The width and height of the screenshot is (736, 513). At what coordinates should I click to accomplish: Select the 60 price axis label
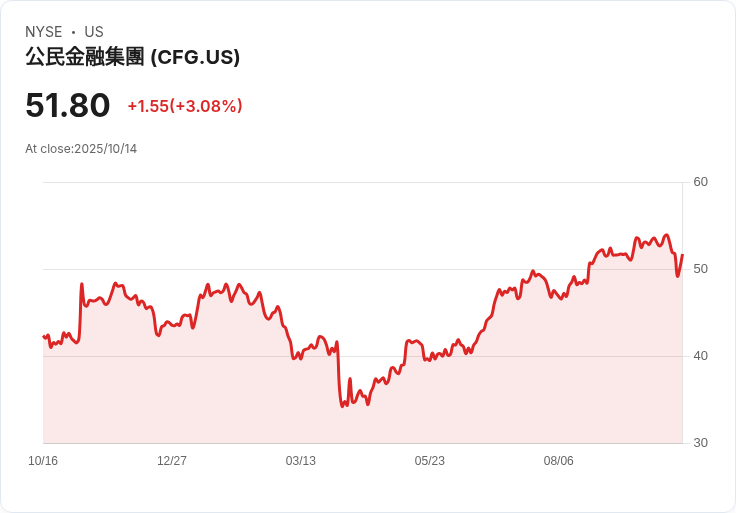tap(700, 182)
